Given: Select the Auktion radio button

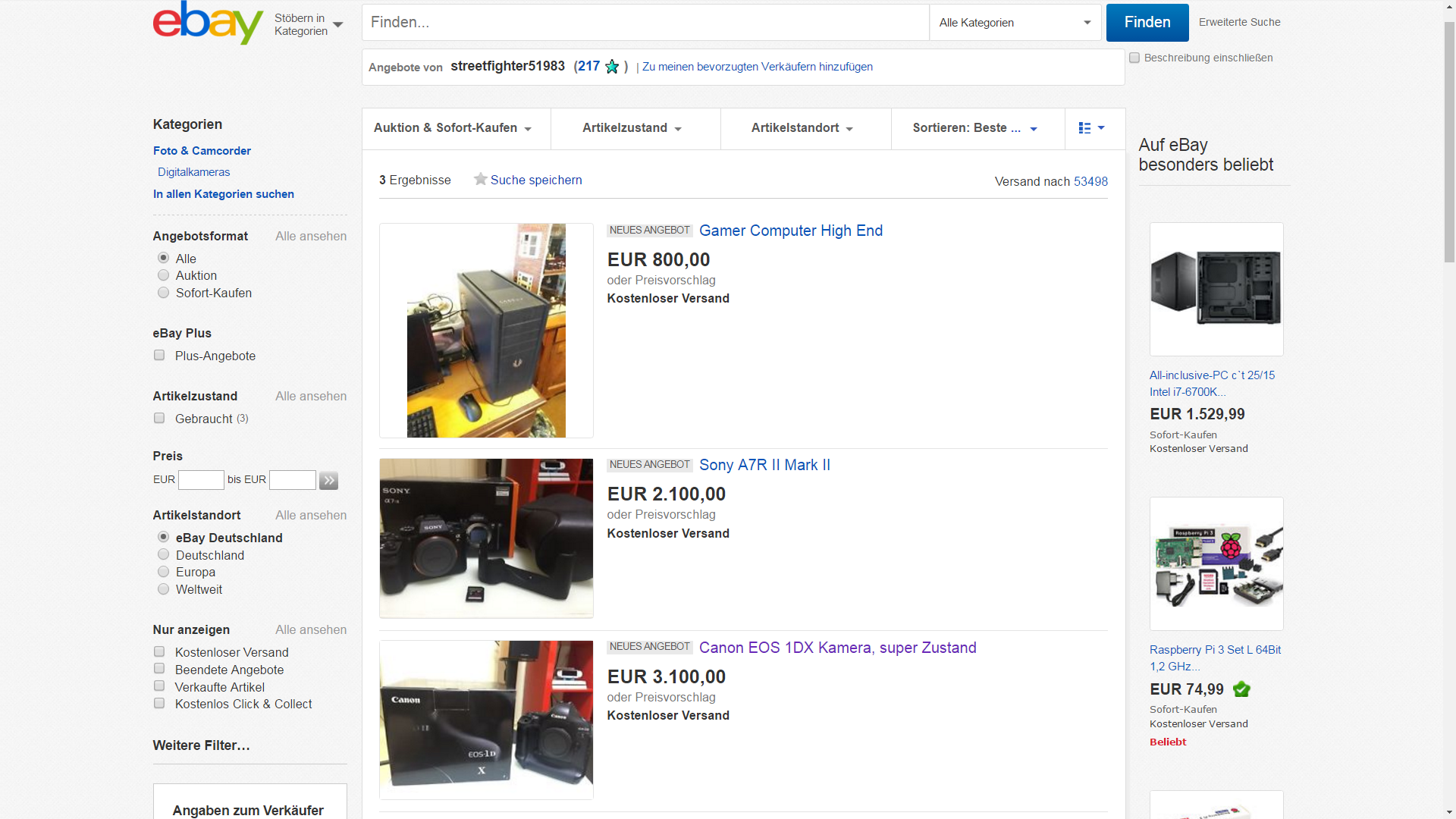Looking at the screenshot, I should click(163, 275).
